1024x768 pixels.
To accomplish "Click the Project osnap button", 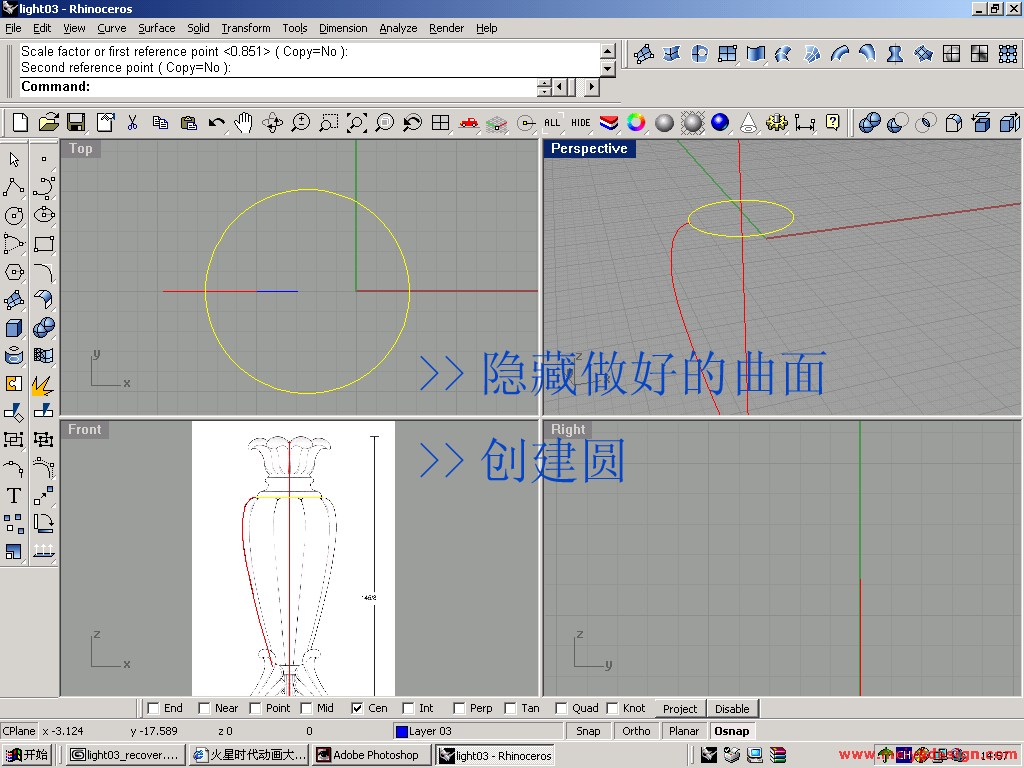I will pyautogui.click(x=680, y=708).
